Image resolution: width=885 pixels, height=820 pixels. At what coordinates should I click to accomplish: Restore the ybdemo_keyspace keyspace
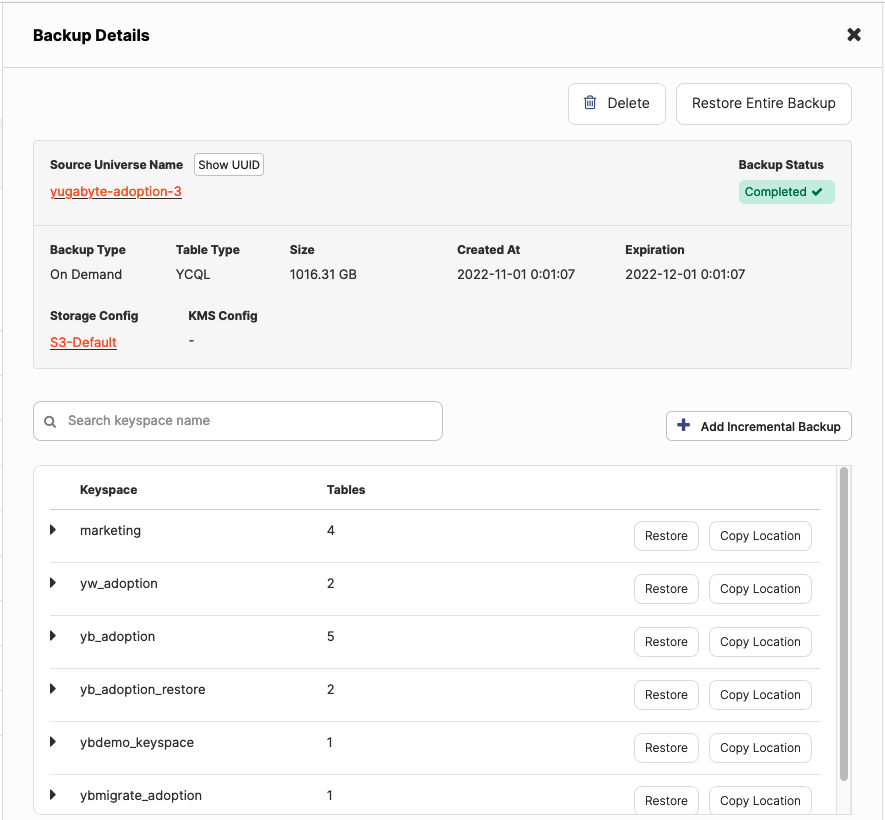point(666,748)
